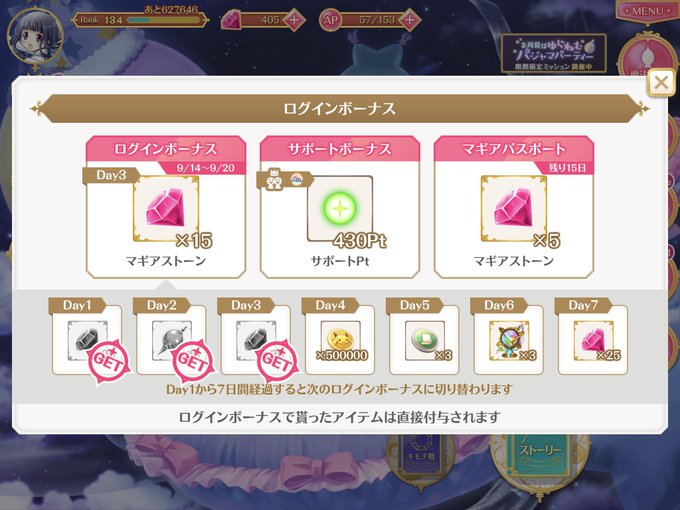Select the サポートボーナス panel header

(x=340, y=149)
